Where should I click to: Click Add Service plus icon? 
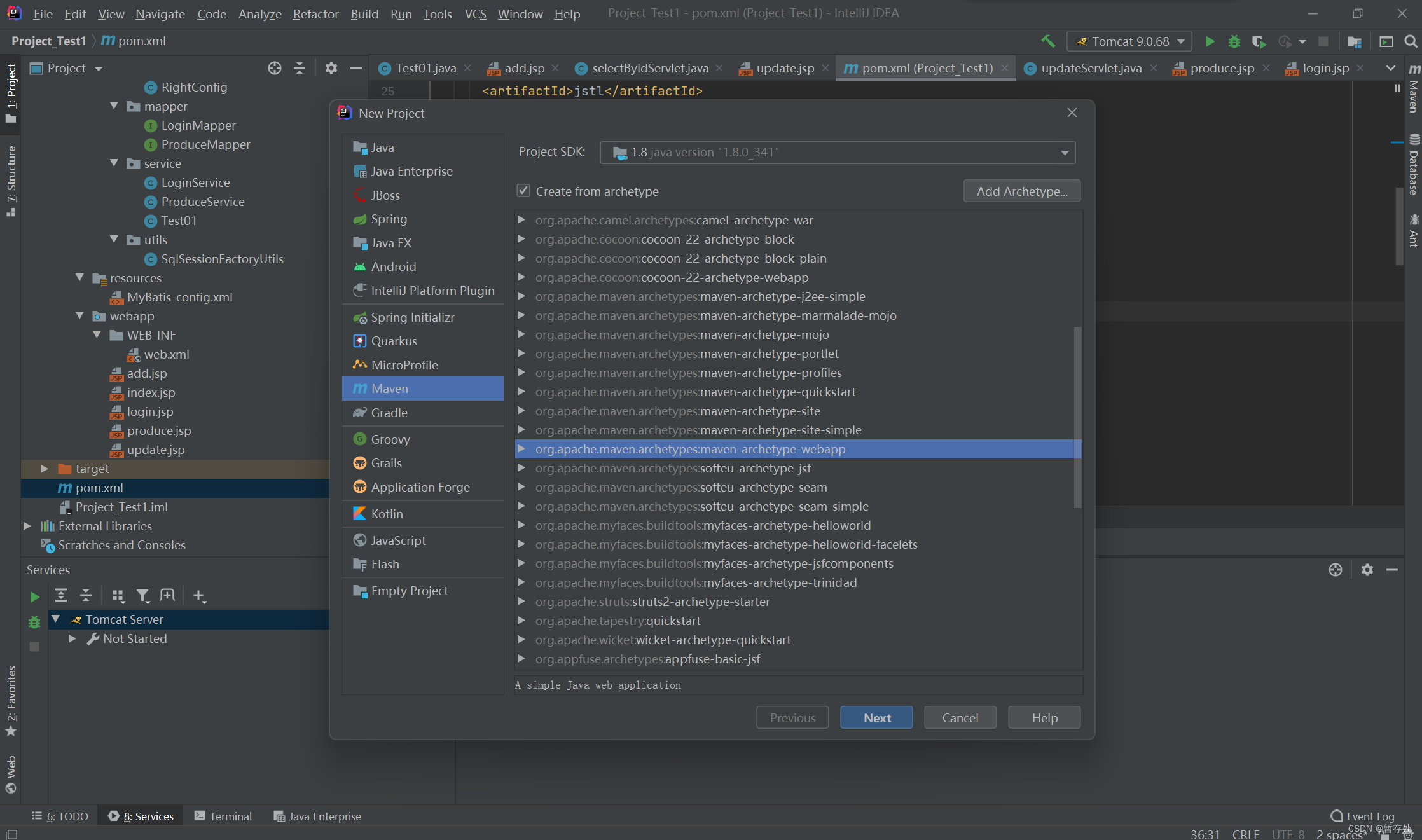tap(199, 596)
